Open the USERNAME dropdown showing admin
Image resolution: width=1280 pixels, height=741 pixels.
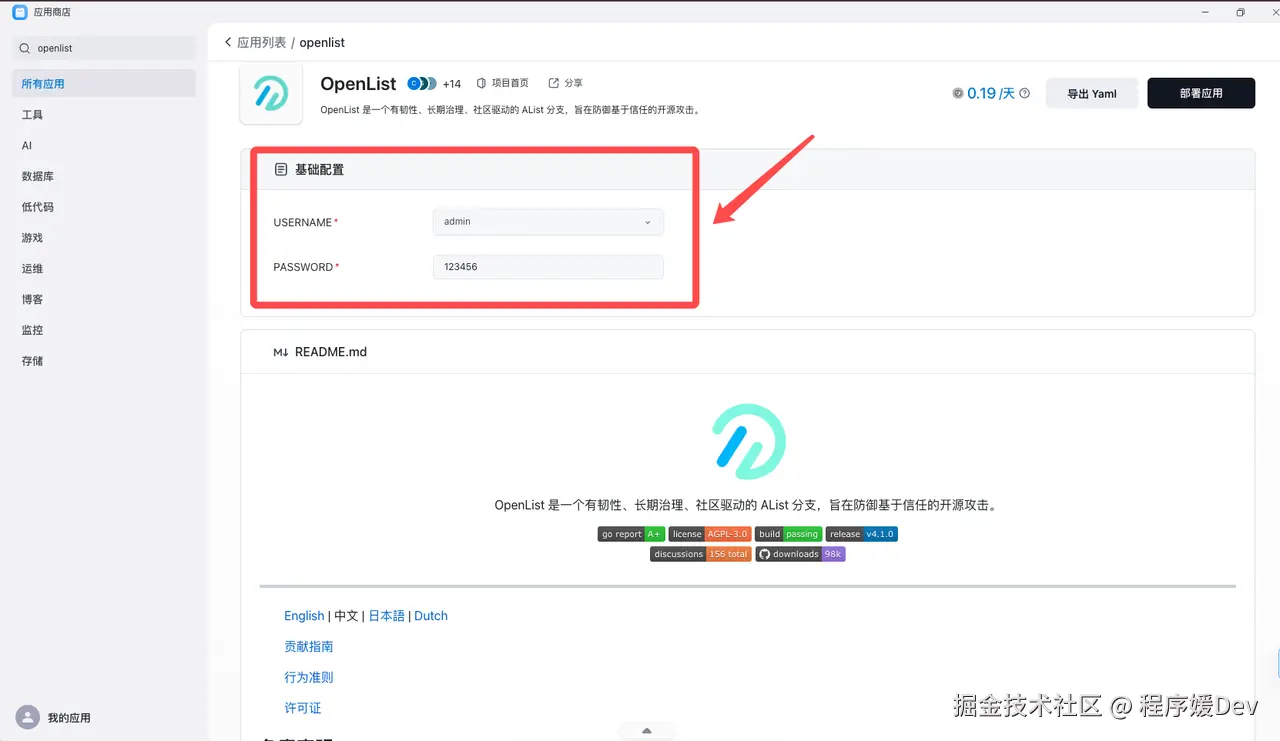(x=548, y=222)
